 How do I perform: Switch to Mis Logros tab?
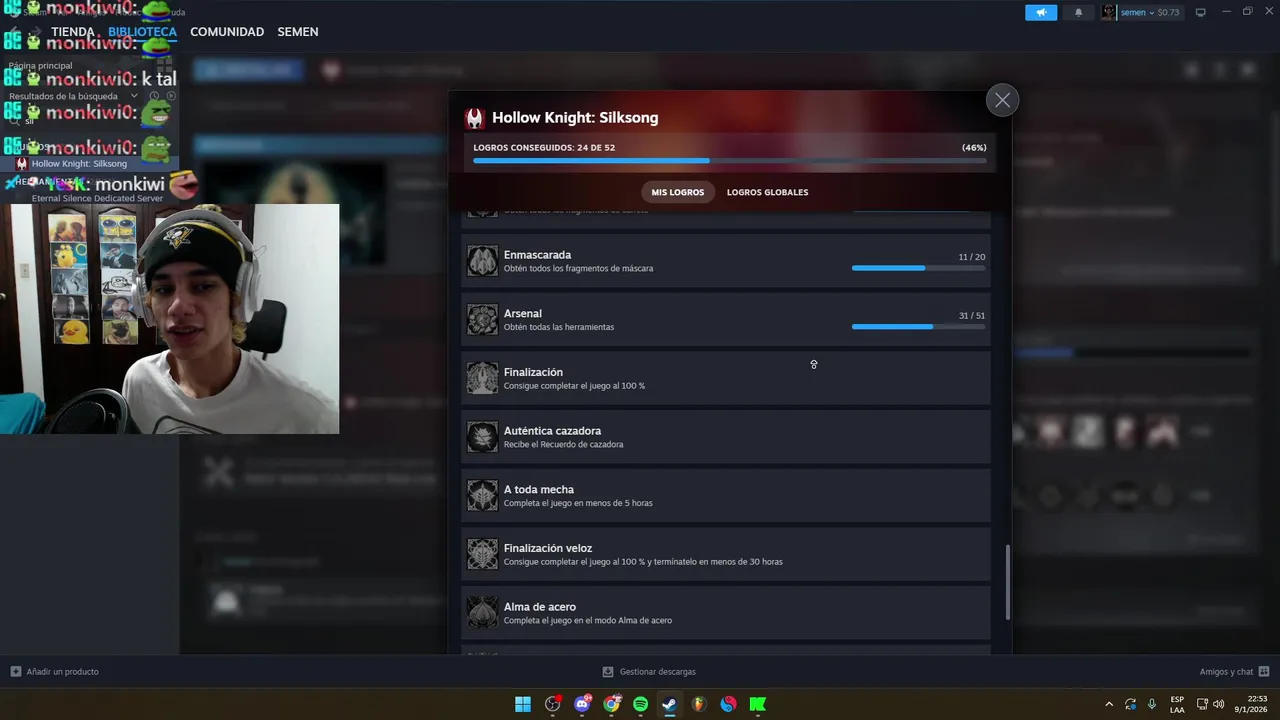pyautogui.click(x=678, y=192)
